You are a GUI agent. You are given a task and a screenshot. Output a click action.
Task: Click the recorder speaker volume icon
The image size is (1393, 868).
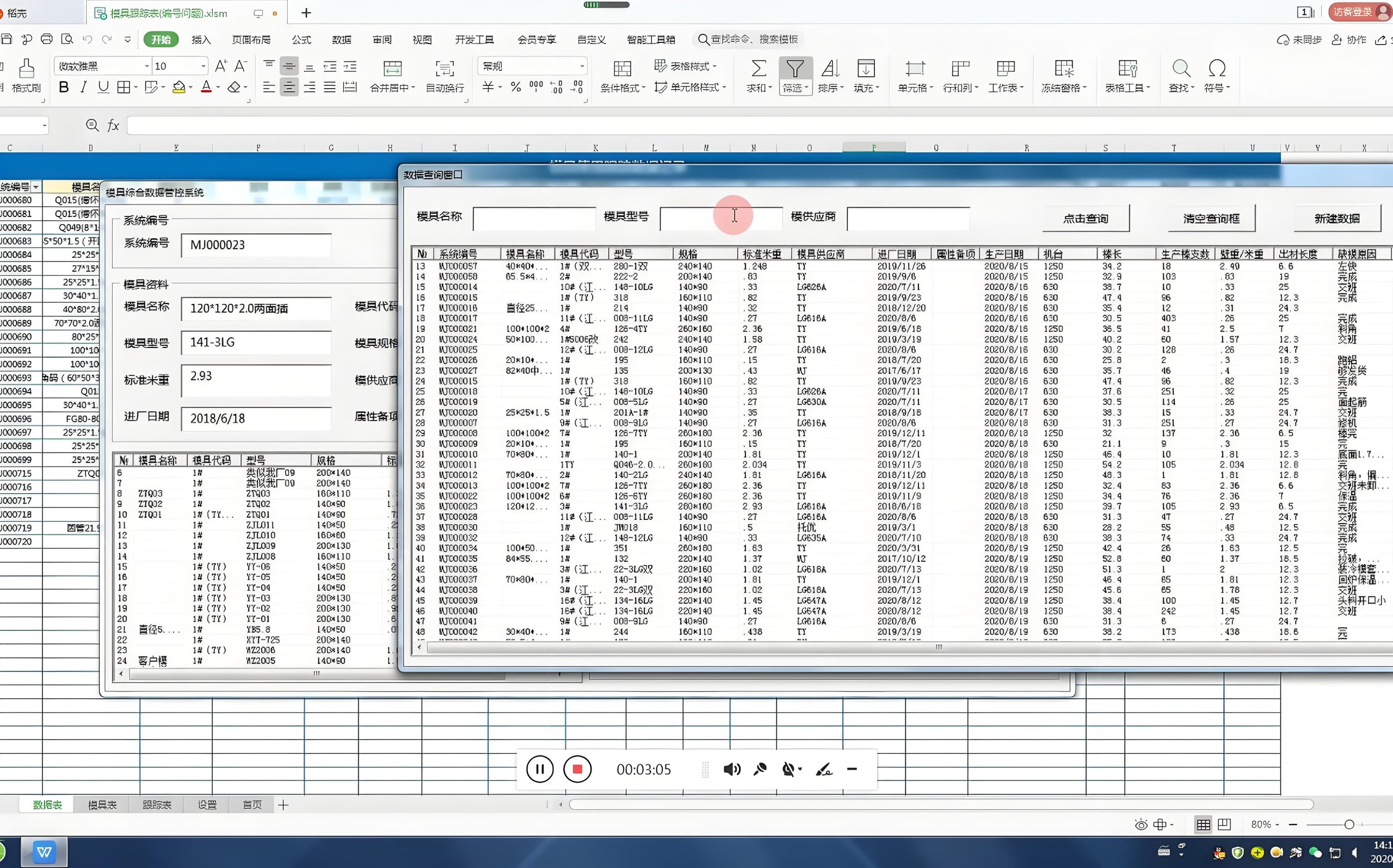tap(731, 769)
